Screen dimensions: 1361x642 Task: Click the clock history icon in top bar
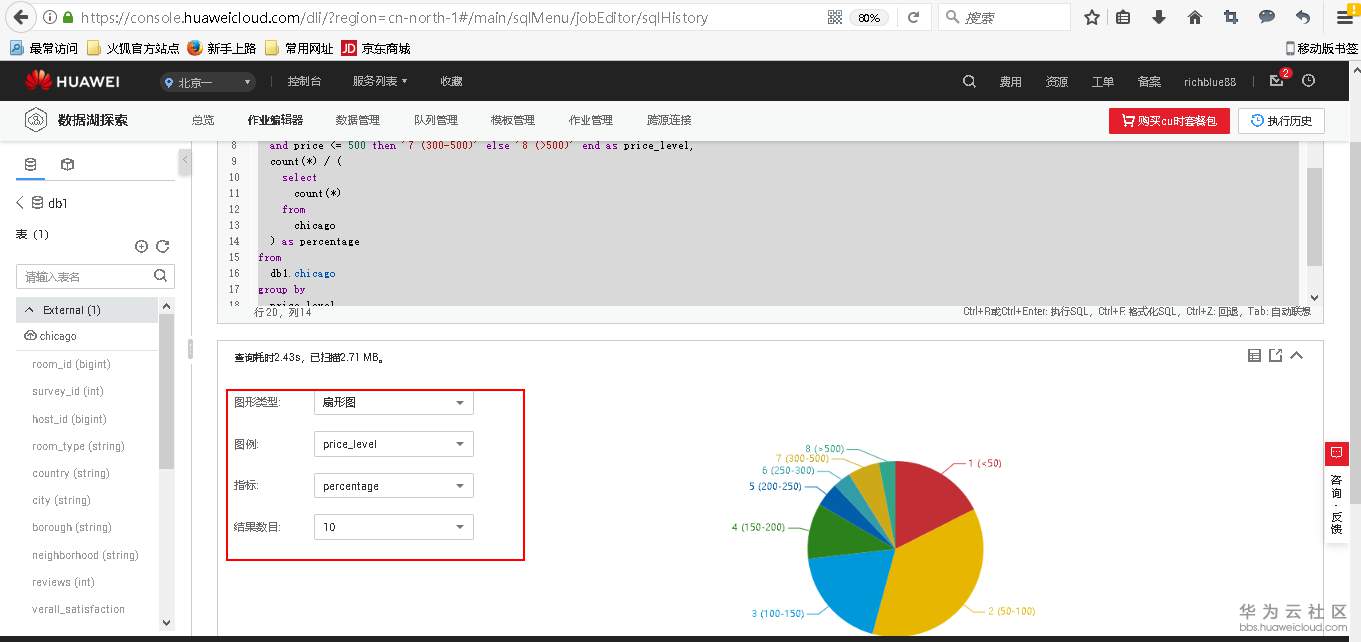[x=1310, y=82]
